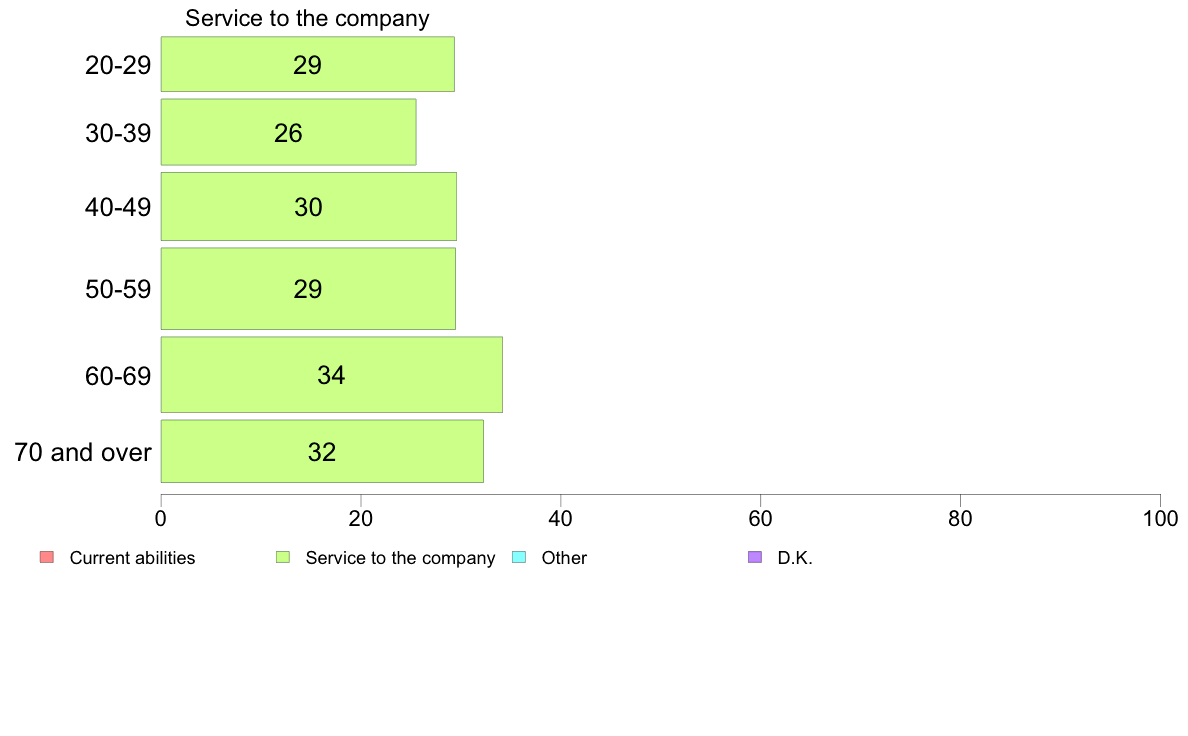Viewport: 1188px width, 736px height.
Task: Click the 70 and over axis label
Action: coord(83,452)
